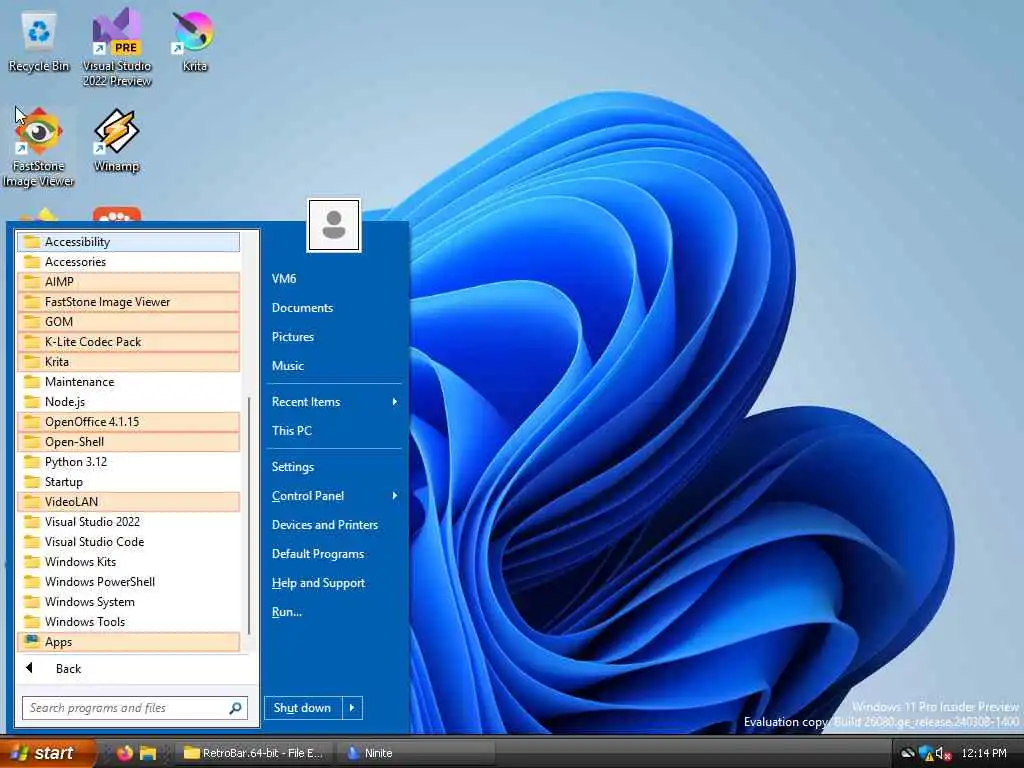Screen dimensions: 1024x768
Task: Open the AIMP program folder
Action: pos(129,282)
